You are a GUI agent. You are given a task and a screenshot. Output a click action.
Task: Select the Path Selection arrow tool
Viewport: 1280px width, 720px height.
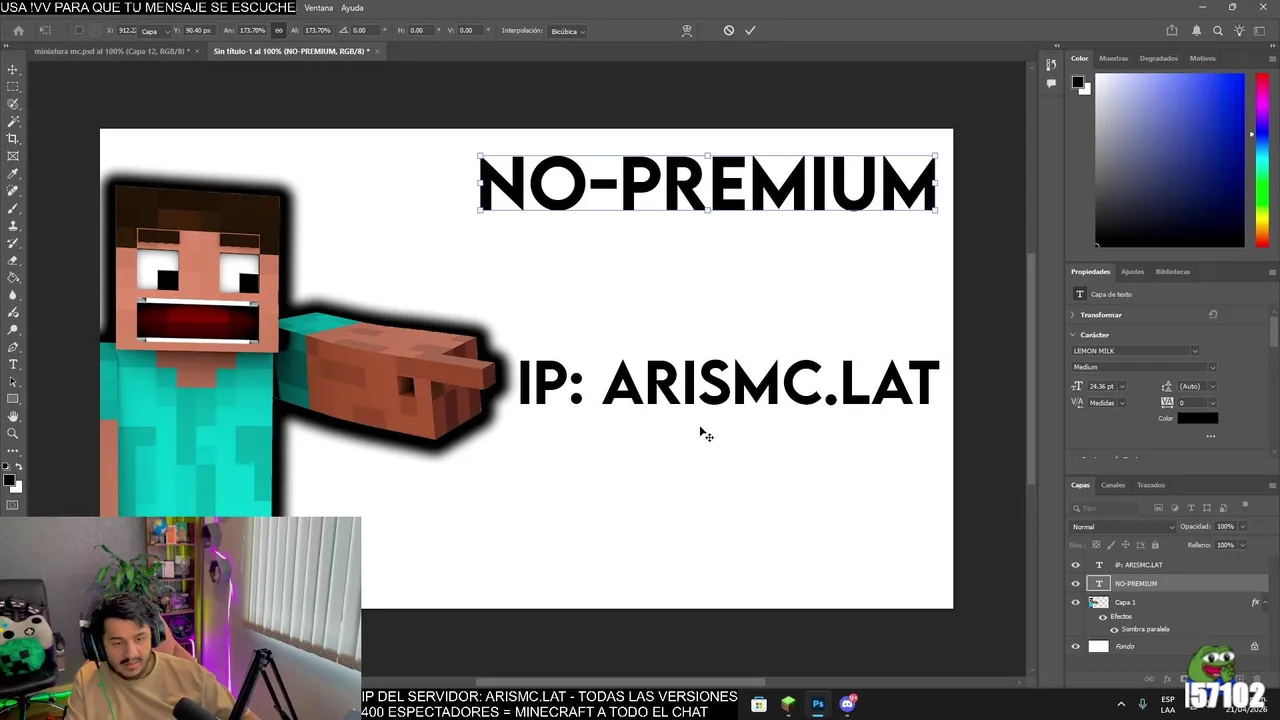[13, 382]
